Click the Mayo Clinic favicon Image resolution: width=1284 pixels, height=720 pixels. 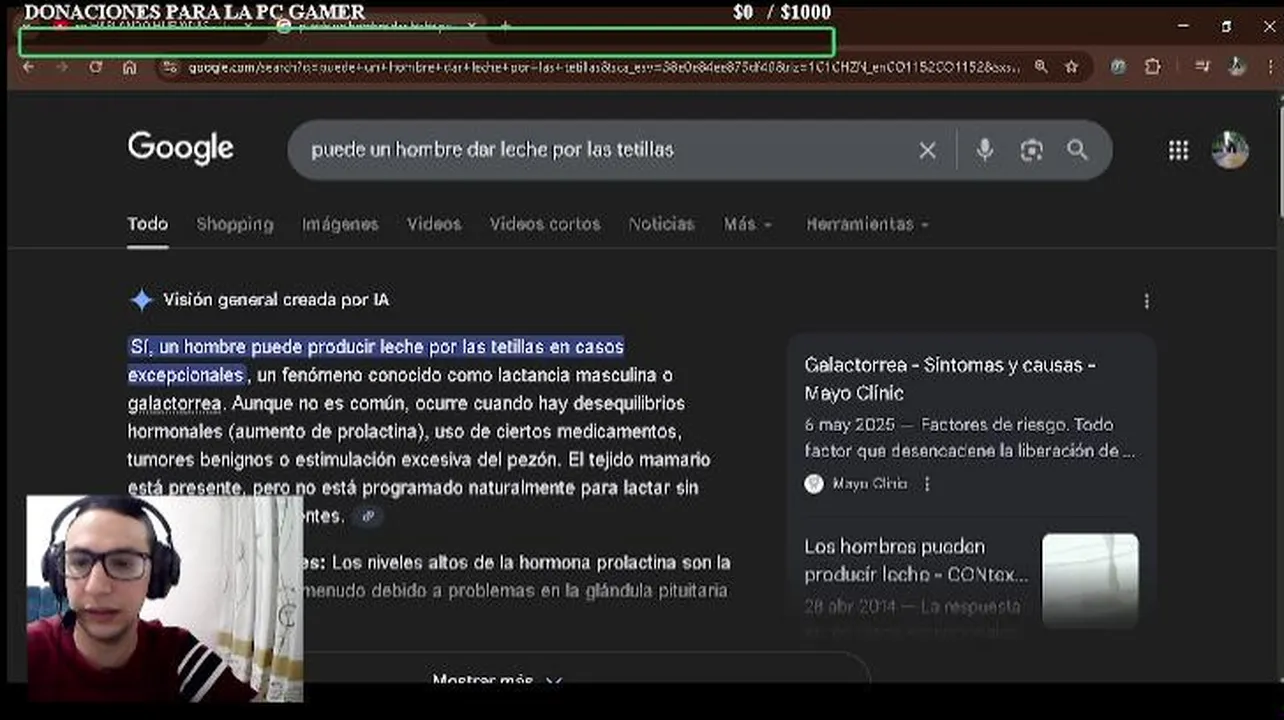click(x=814, y=484)
